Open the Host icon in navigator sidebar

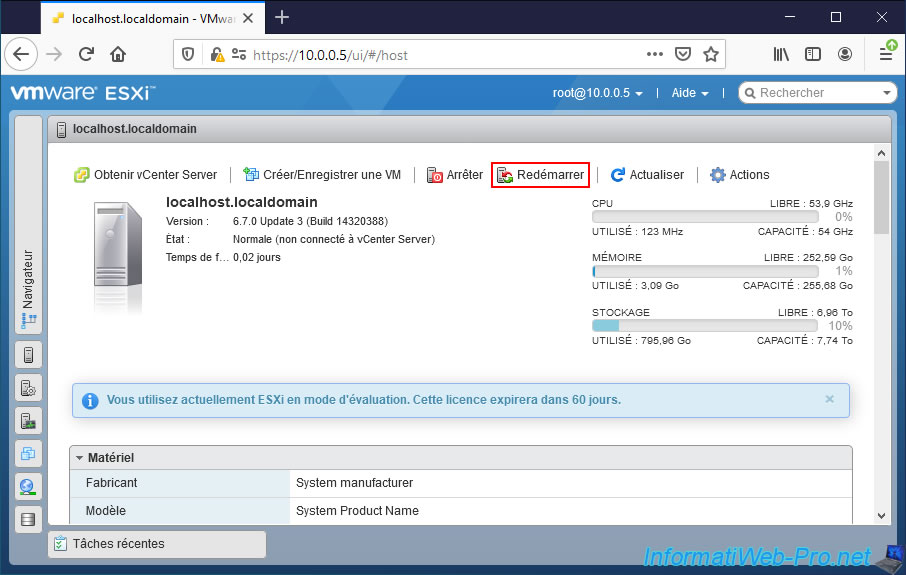[x=28, y=354]
